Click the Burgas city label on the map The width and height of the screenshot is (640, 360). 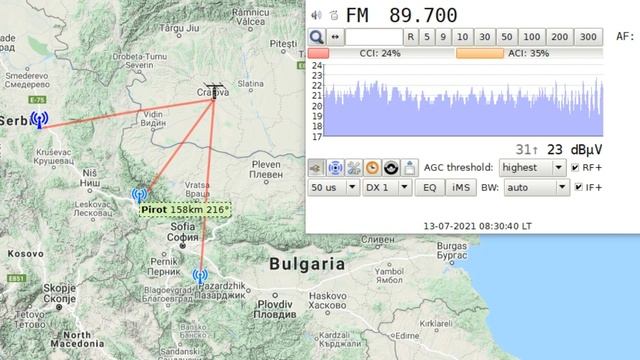451,251
